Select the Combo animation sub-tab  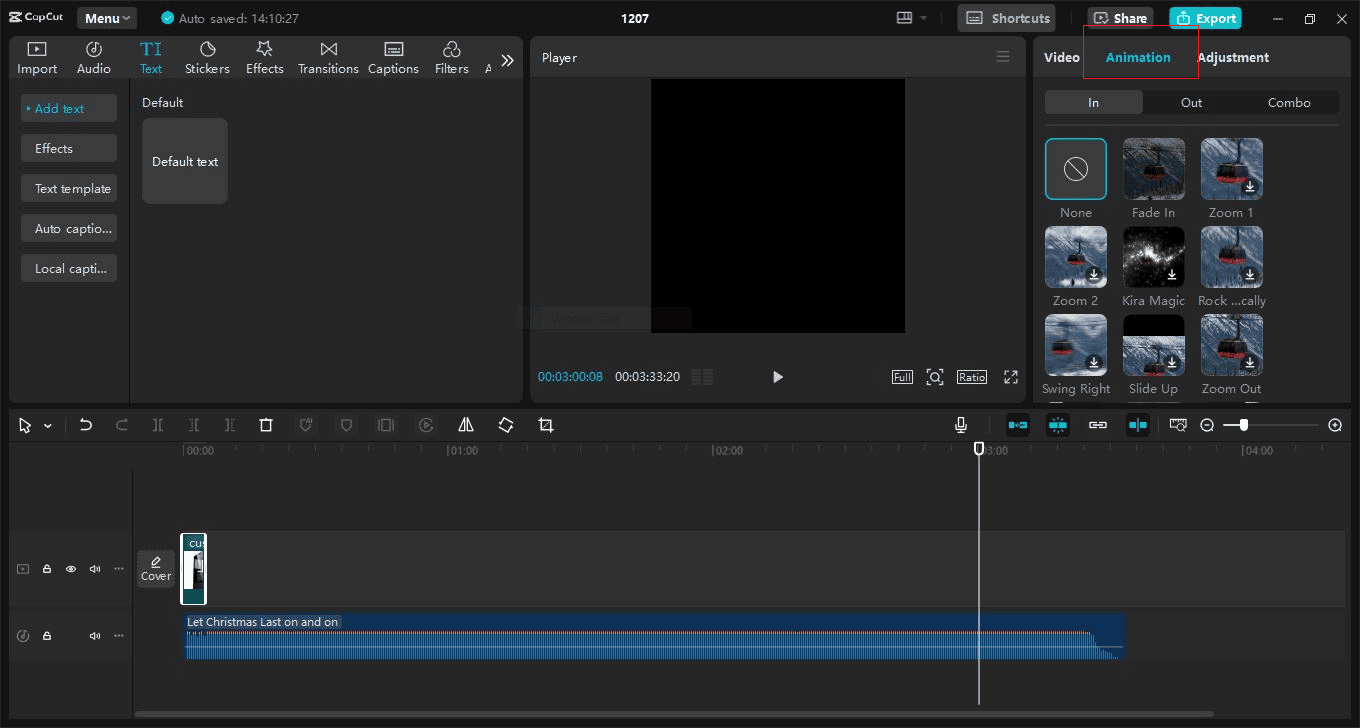[x=1289, y=102]
